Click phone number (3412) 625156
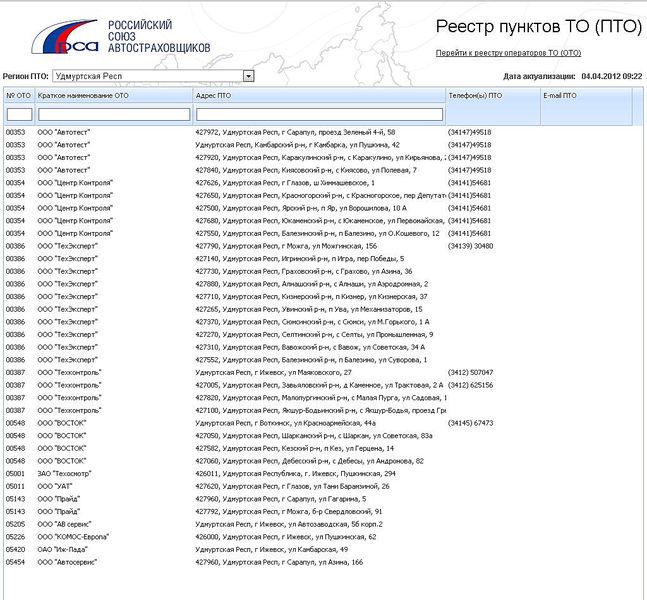 (x=470, y=385)
